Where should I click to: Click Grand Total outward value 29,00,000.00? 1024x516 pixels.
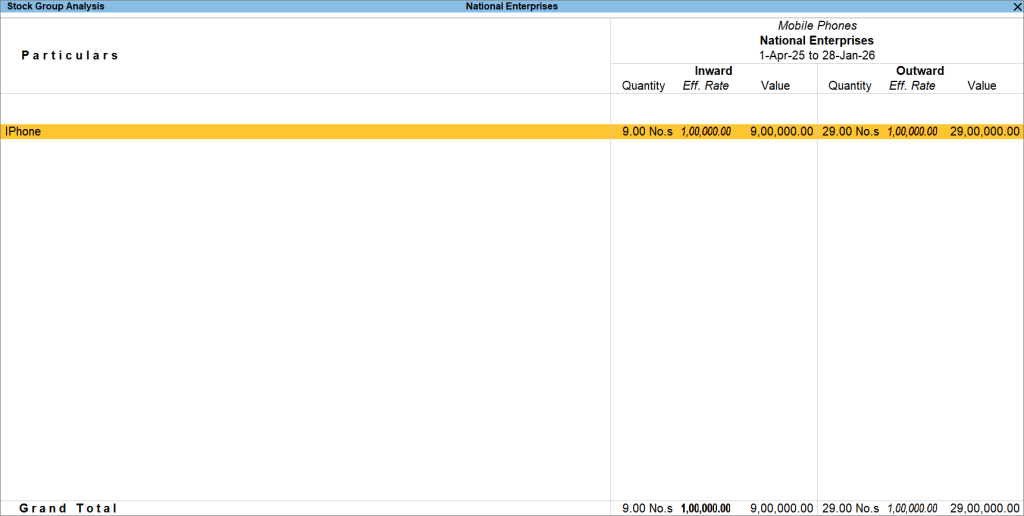(985, 508)
